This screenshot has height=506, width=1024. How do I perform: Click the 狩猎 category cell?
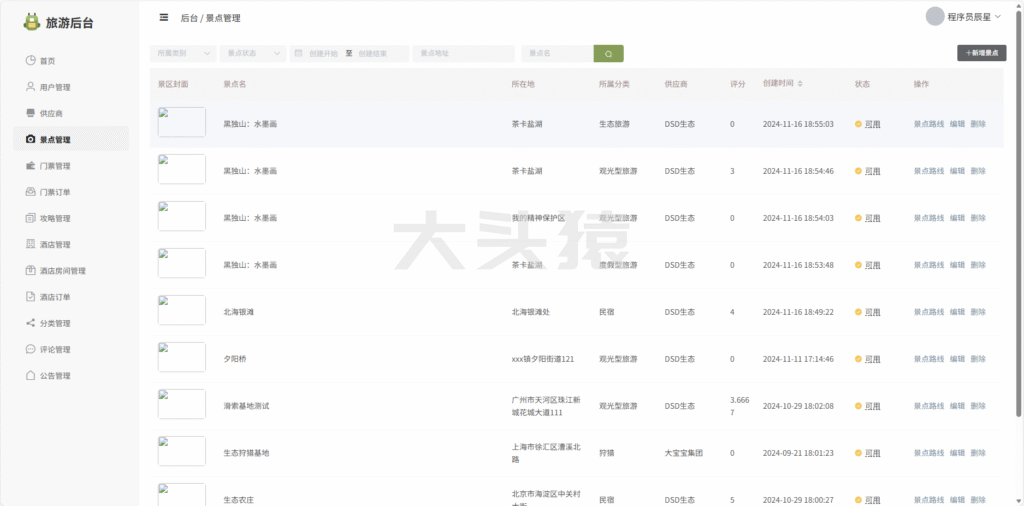point(607,453)
